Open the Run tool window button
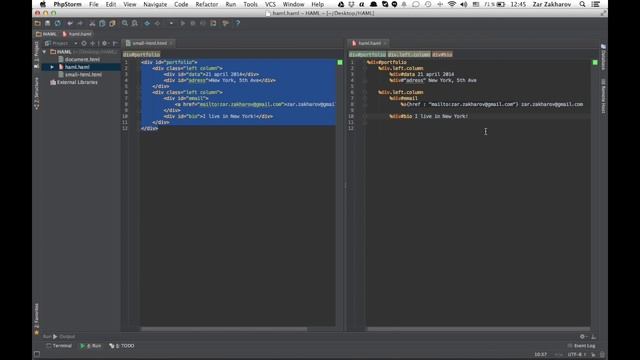 tap(91, 346)
